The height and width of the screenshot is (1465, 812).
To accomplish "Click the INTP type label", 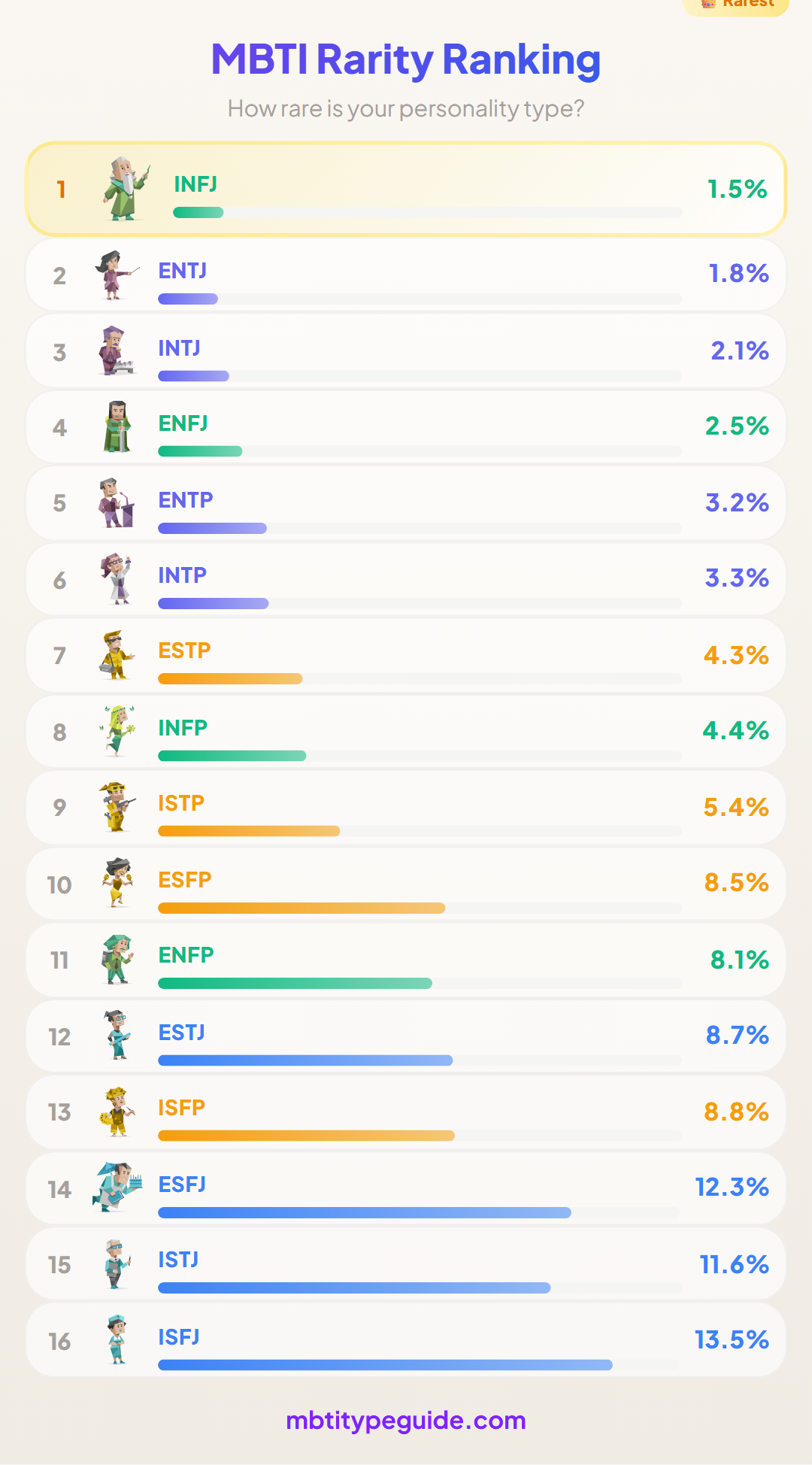I will (182, 575).
